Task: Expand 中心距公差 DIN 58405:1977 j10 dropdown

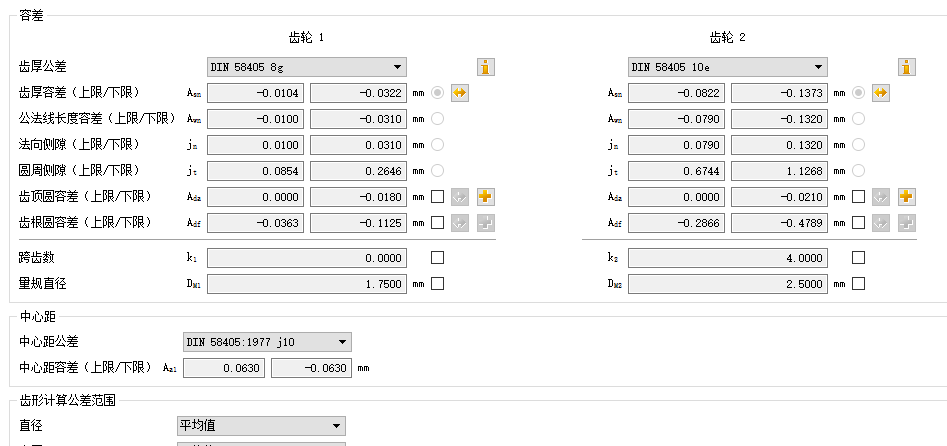Action: coord(267,343)
